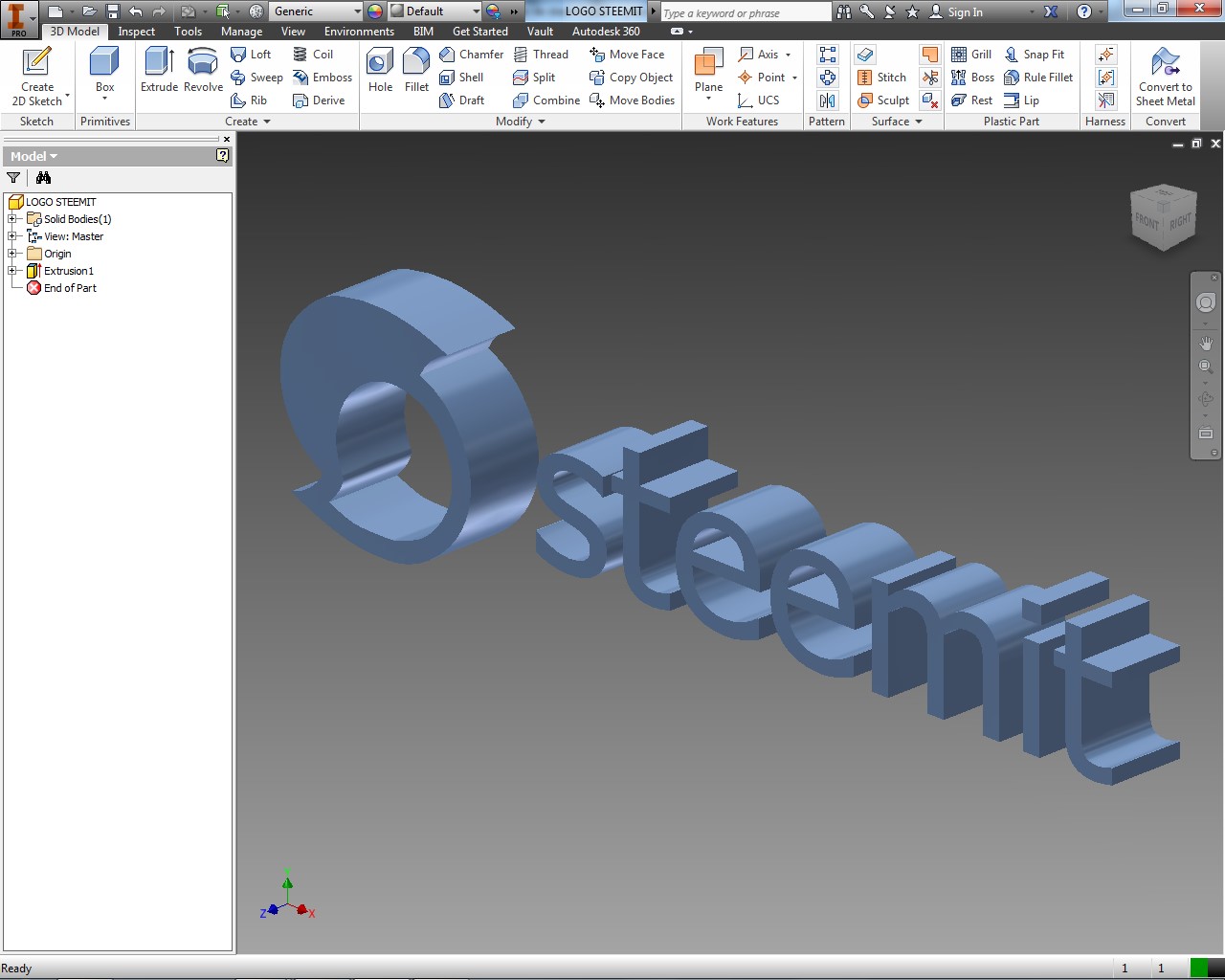Open the Axis dropdown arrow
The width and height of the screenshot is (1225, 980).
(x=789, y=55)
